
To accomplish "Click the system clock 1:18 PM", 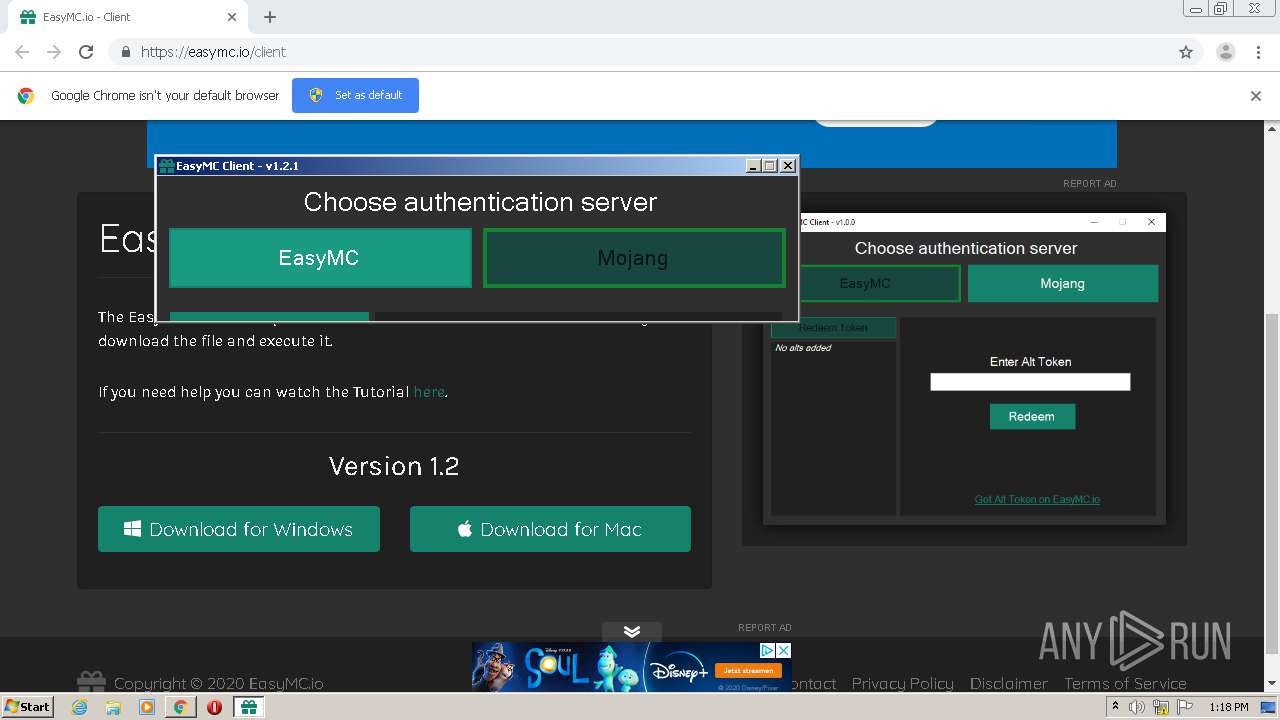I will pyautogui.click(x=1228, y=707).
